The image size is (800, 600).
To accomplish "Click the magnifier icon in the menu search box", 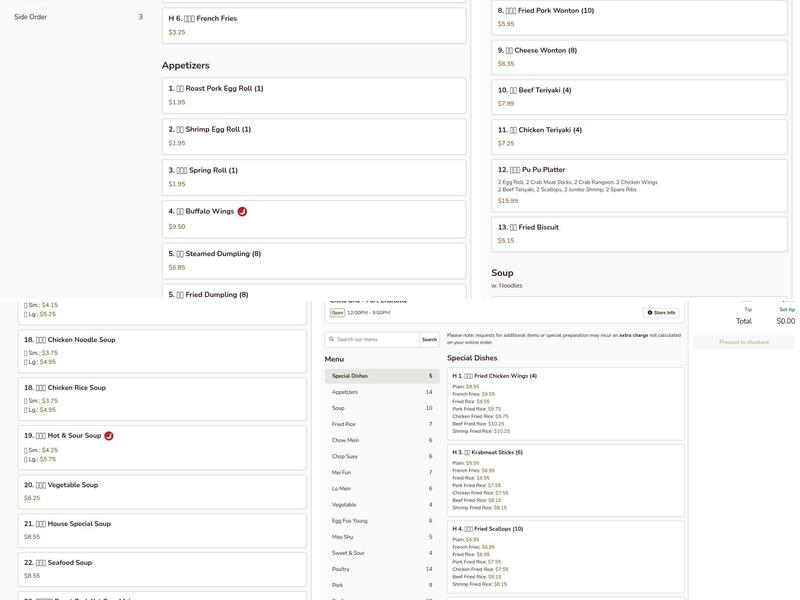I will pos(332,340).
